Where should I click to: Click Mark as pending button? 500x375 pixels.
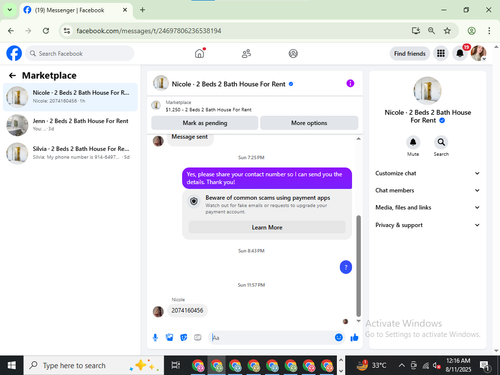(205, 123)
